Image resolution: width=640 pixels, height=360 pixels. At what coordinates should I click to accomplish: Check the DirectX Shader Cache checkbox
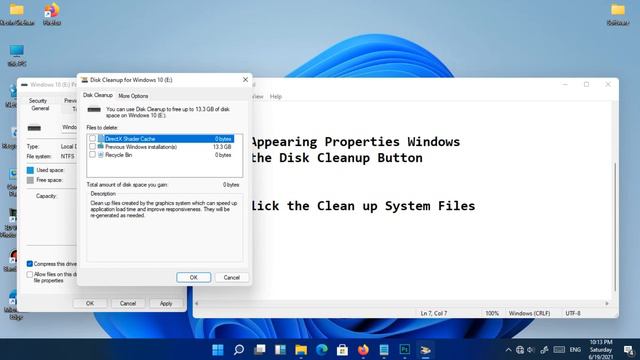92,138
